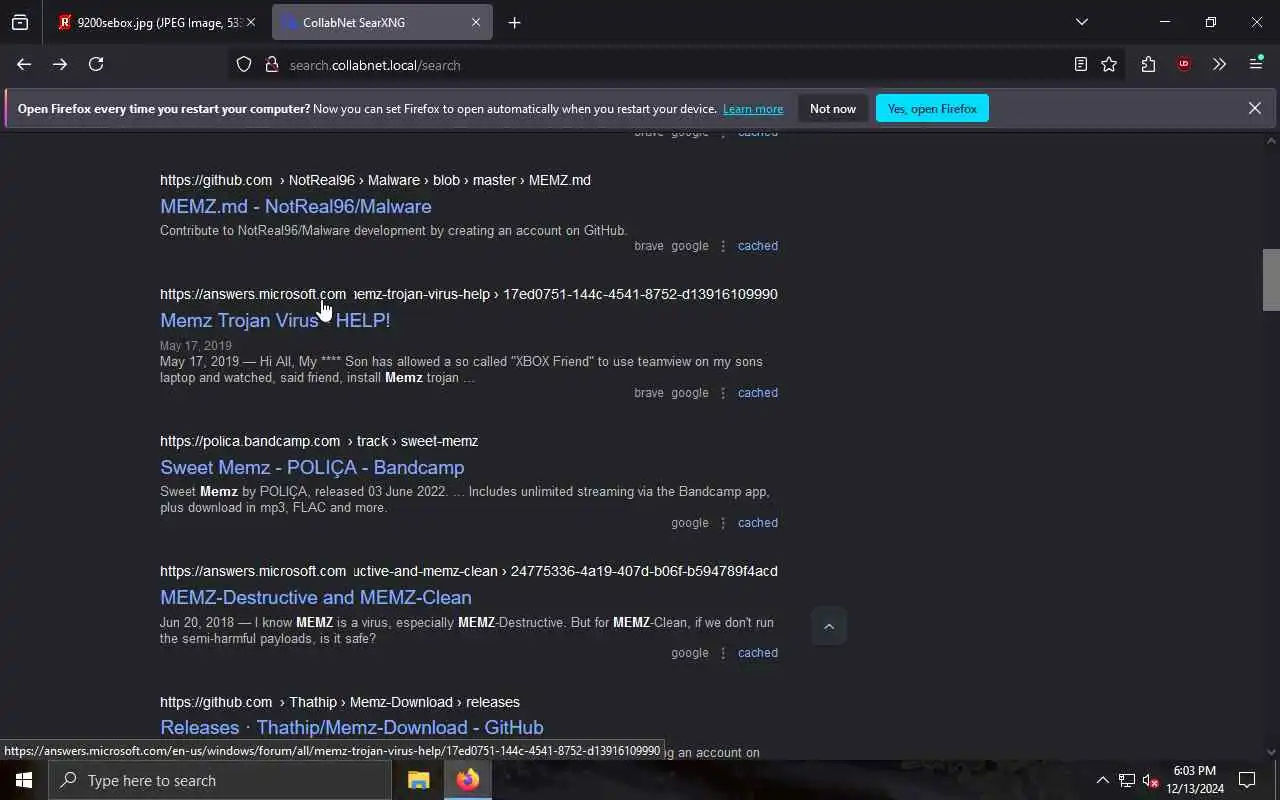This screenshot has width=1280, height=800.
Task: Open File Explorer from the taskbar
Action: [418, 780]
